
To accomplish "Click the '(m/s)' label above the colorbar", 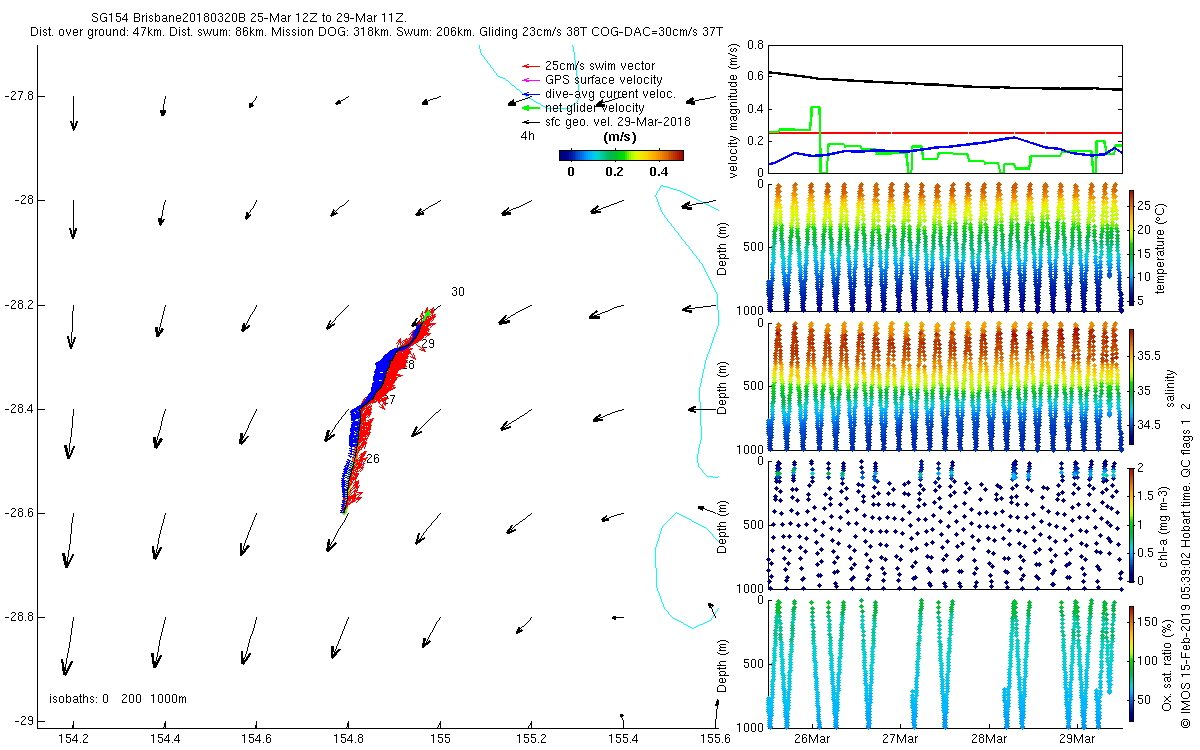I will pos(621,137).
